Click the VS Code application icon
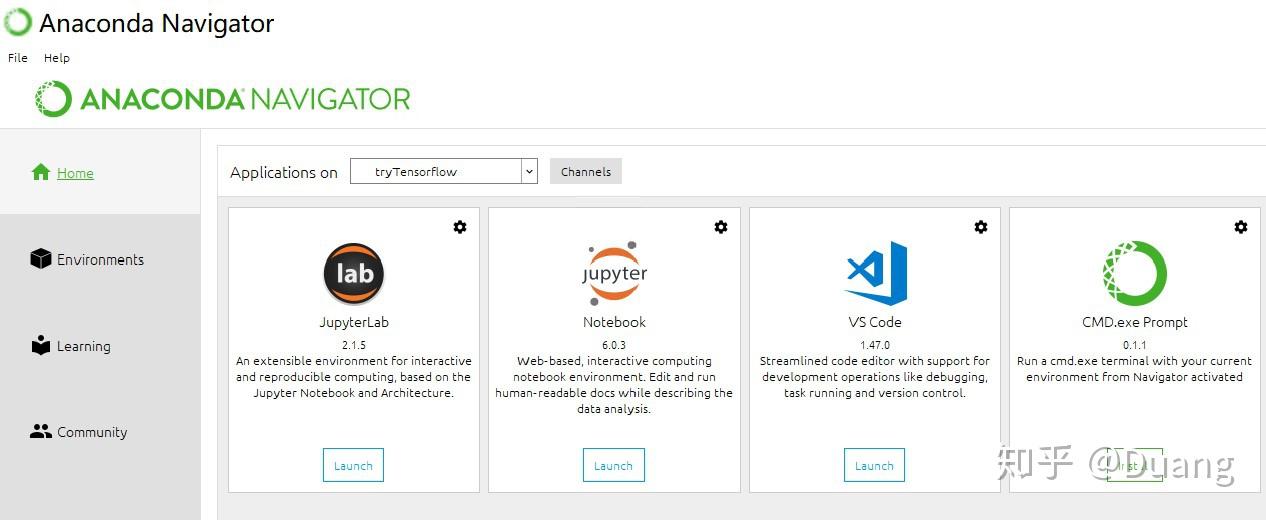Viewport: 1266px width, 520px height. [875, 273]
